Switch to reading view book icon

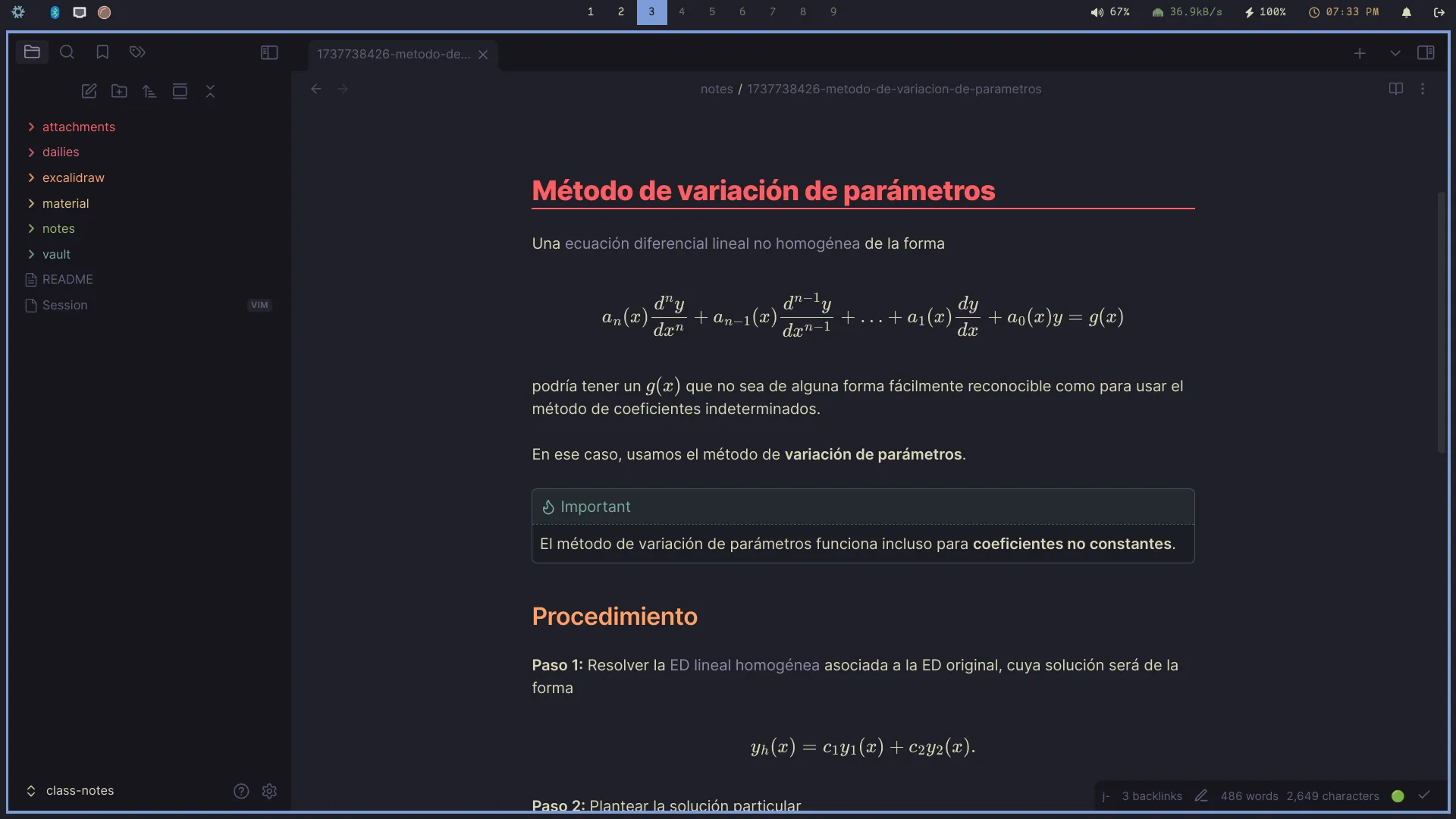click(x=1395, y=89)
